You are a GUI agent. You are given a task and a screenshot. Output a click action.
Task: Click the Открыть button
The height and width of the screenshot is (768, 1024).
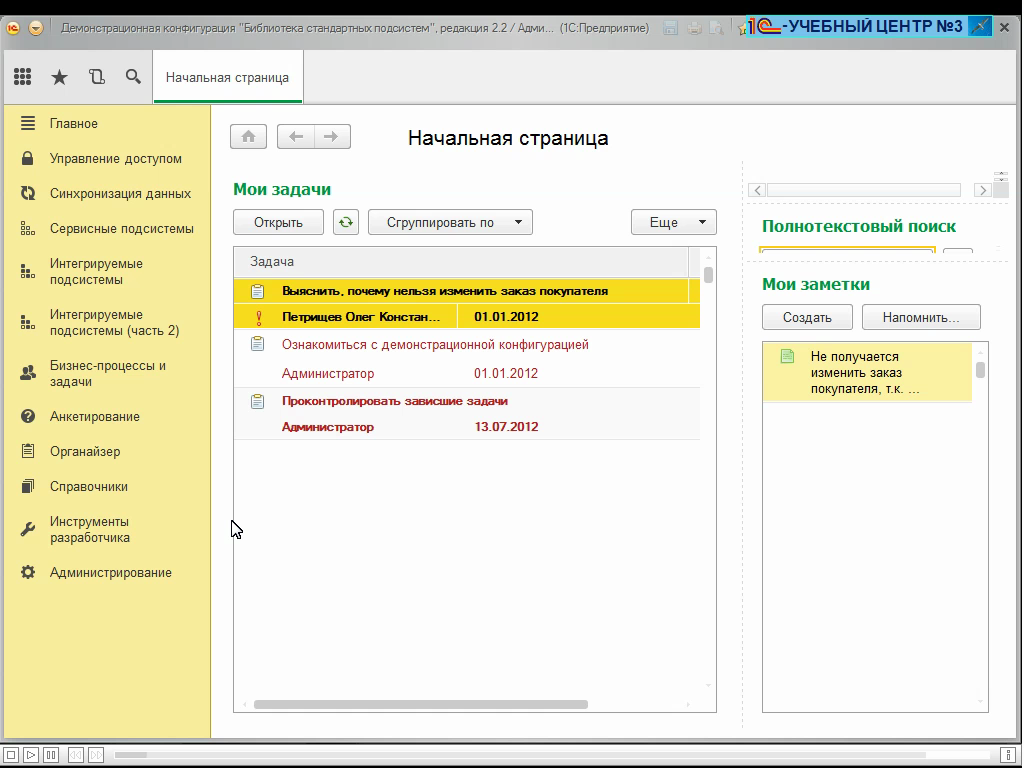pyautogui.click(x=278, y=222)
